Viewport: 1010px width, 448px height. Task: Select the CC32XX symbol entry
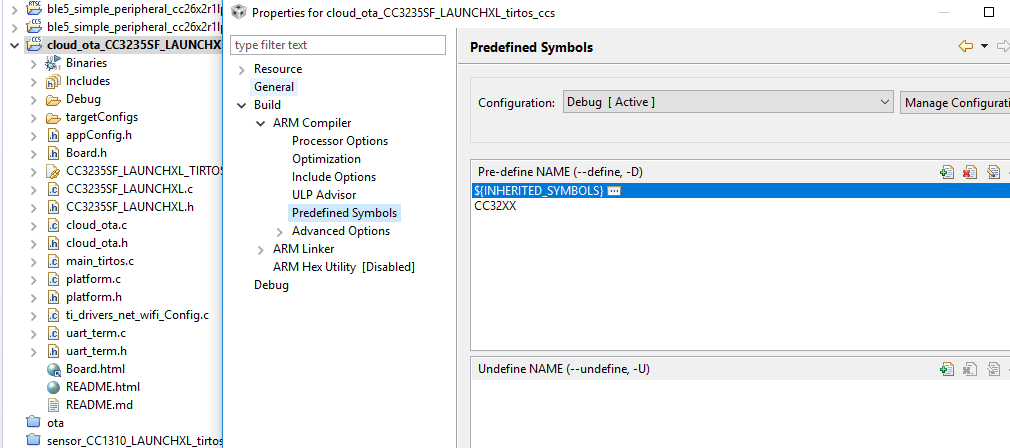(x=495, y=205)
